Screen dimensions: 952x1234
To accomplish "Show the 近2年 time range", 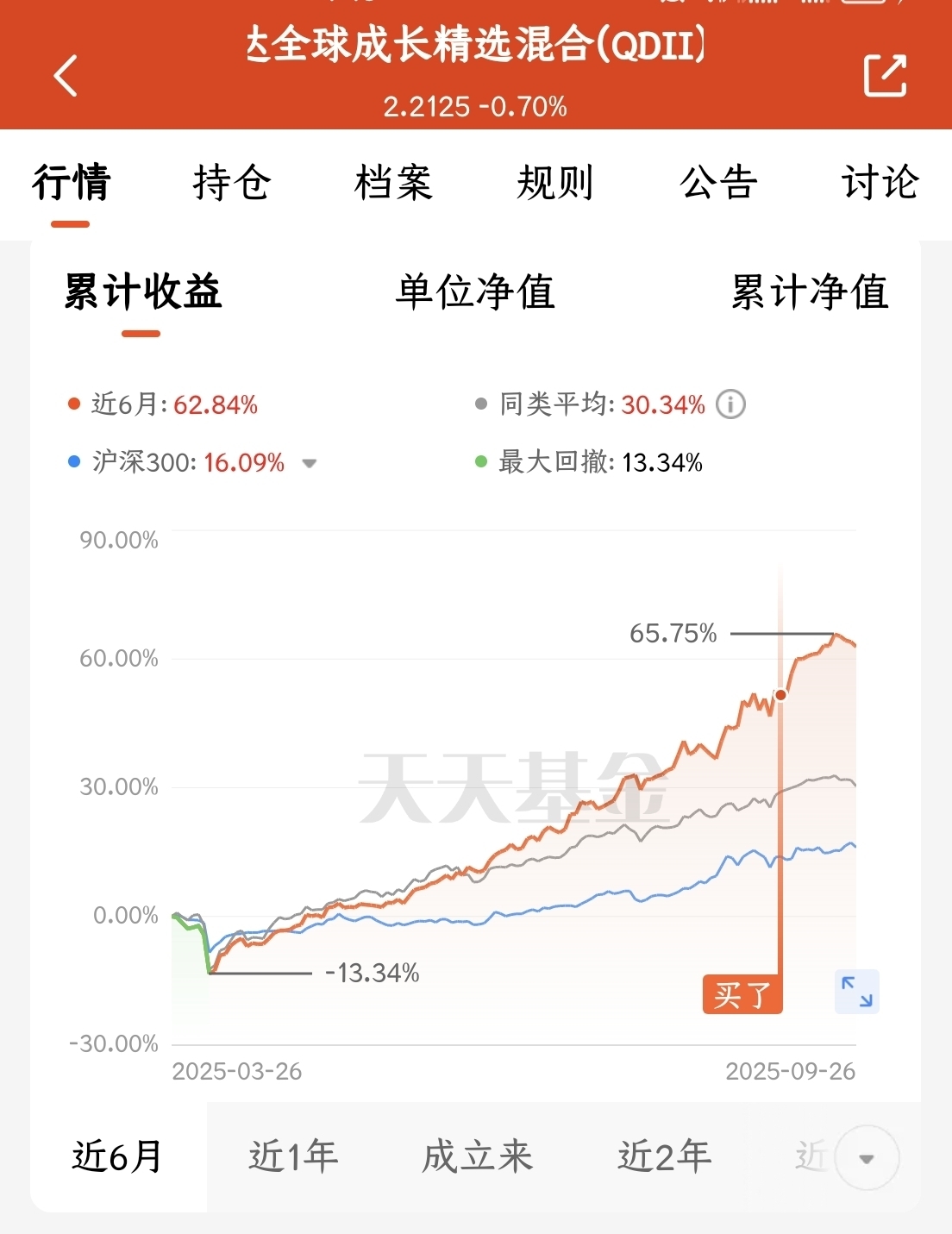I will (664, 1156).
